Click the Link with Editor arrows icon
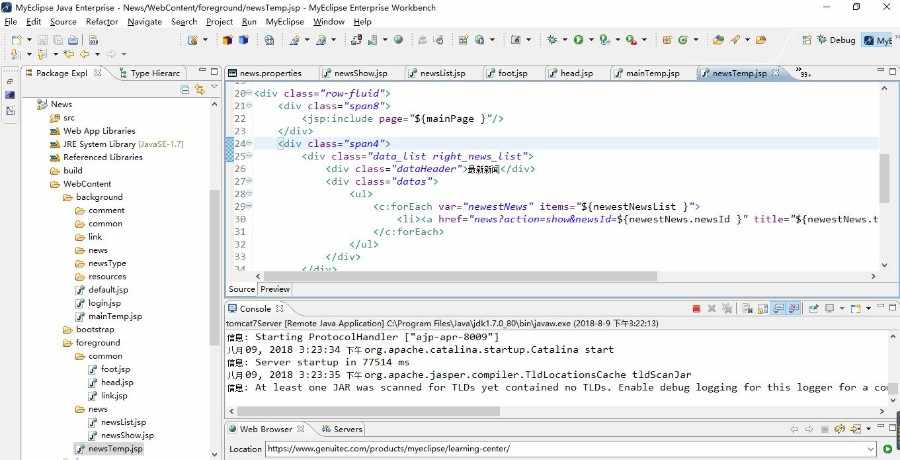The image size is (900, 460). [199, 89]
